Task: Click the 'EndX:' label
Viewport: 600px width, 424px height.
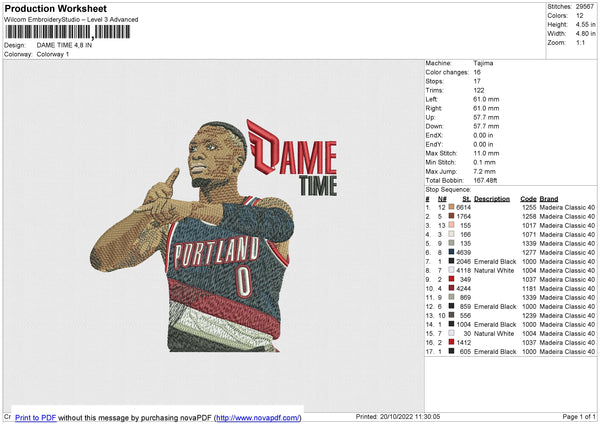Action: (x=434, y=135)
